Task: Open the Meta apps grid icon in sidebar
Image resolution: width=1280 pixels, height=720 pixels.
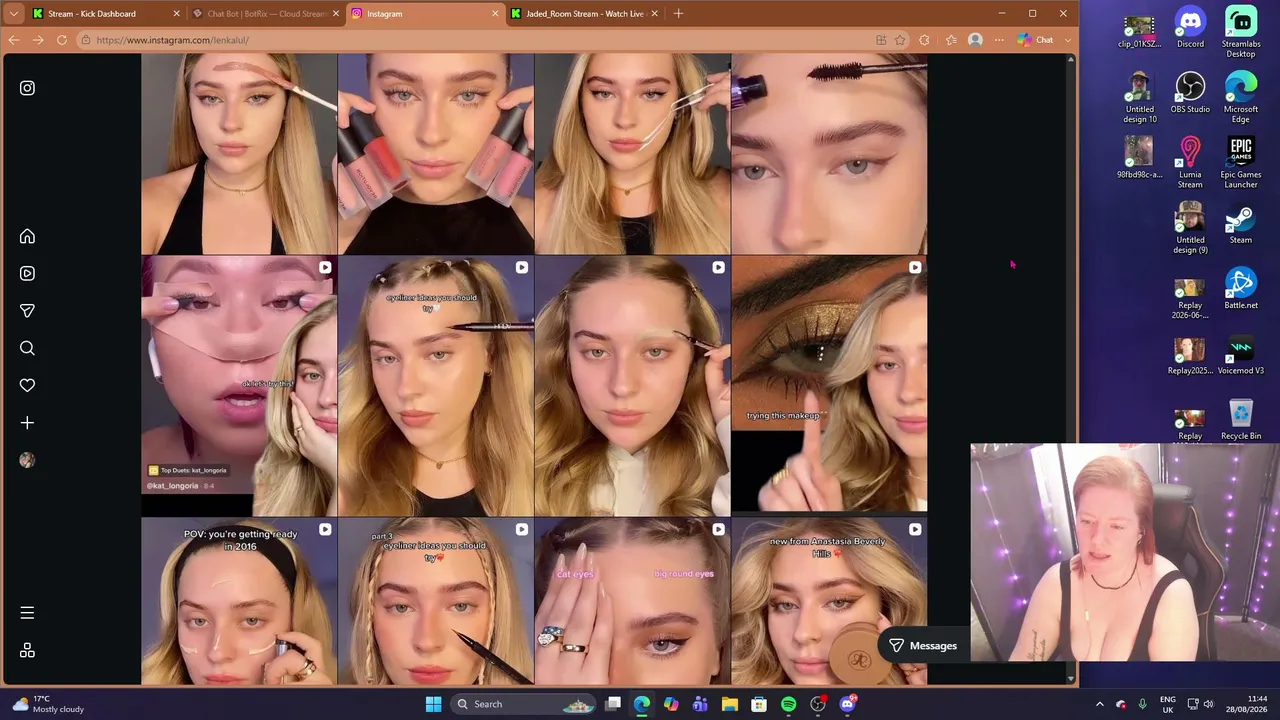Action: pos(27,650)
